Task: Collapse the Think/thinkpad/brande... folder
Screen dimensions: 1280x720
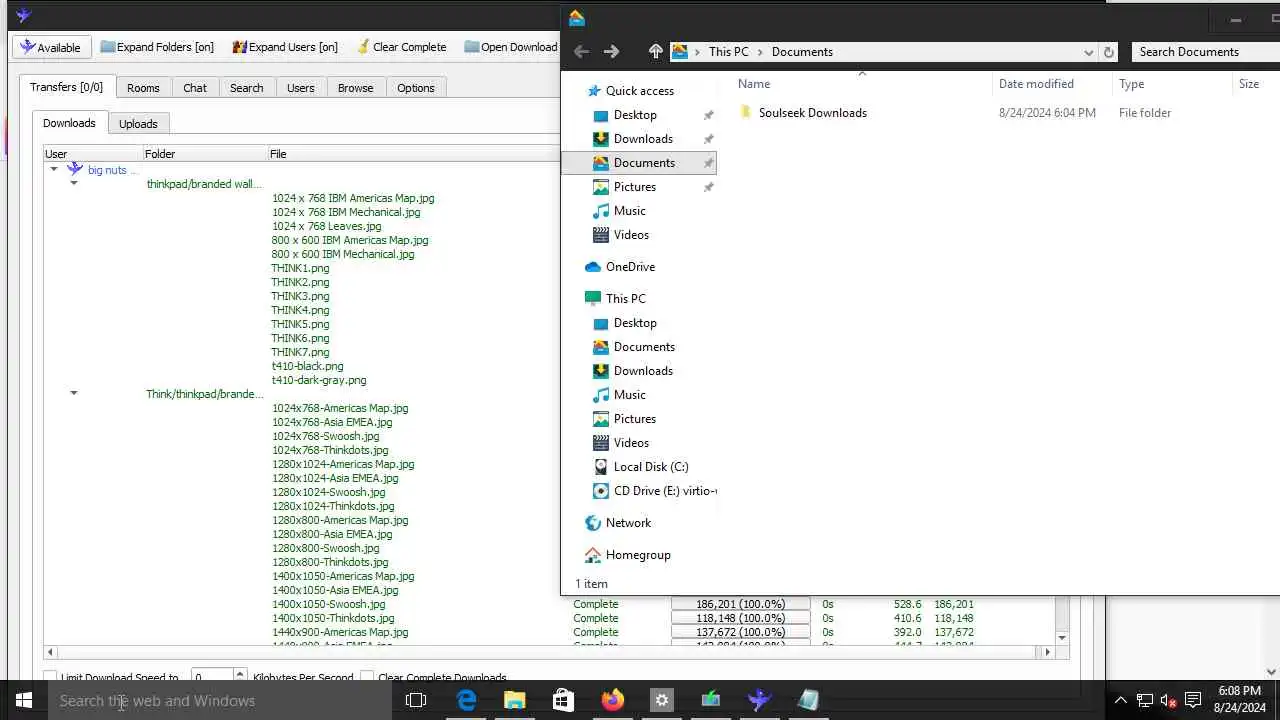Action: 74,393
